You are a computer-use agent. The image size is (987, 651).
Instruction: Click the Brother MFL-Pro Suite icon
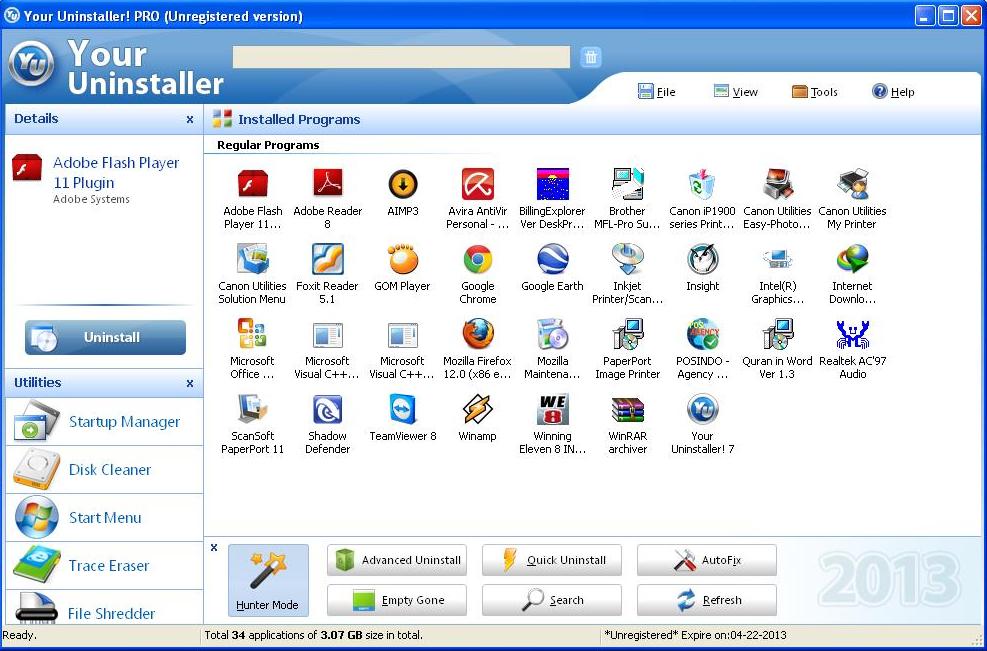(627, 184)
